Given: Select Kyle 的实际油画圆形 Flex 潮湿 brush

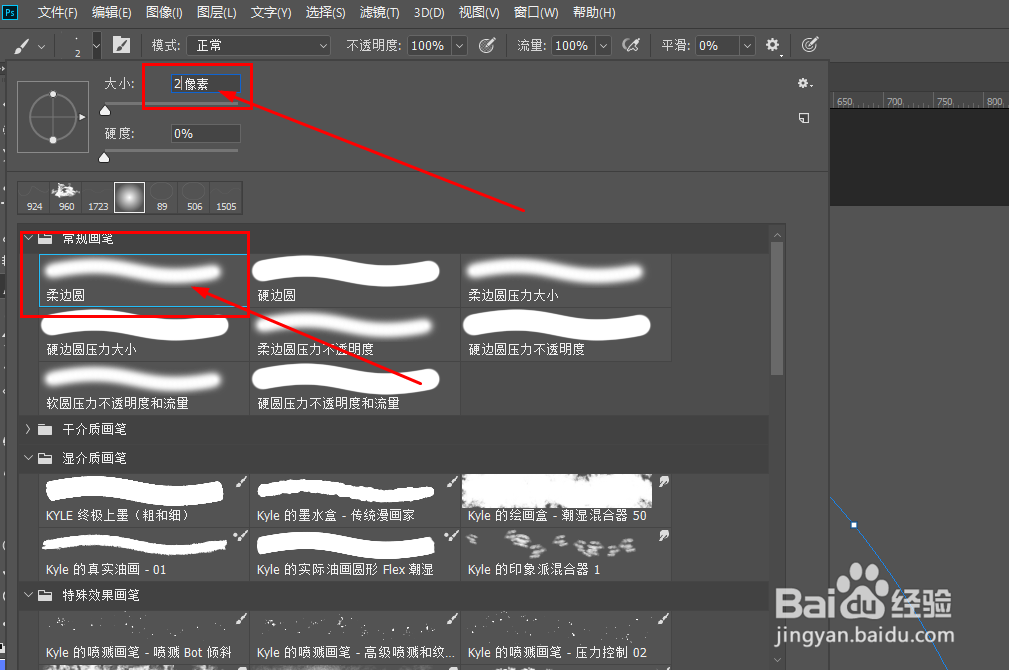Looking at the screenshot, I should pyautogui.click(x=355, y=555).
